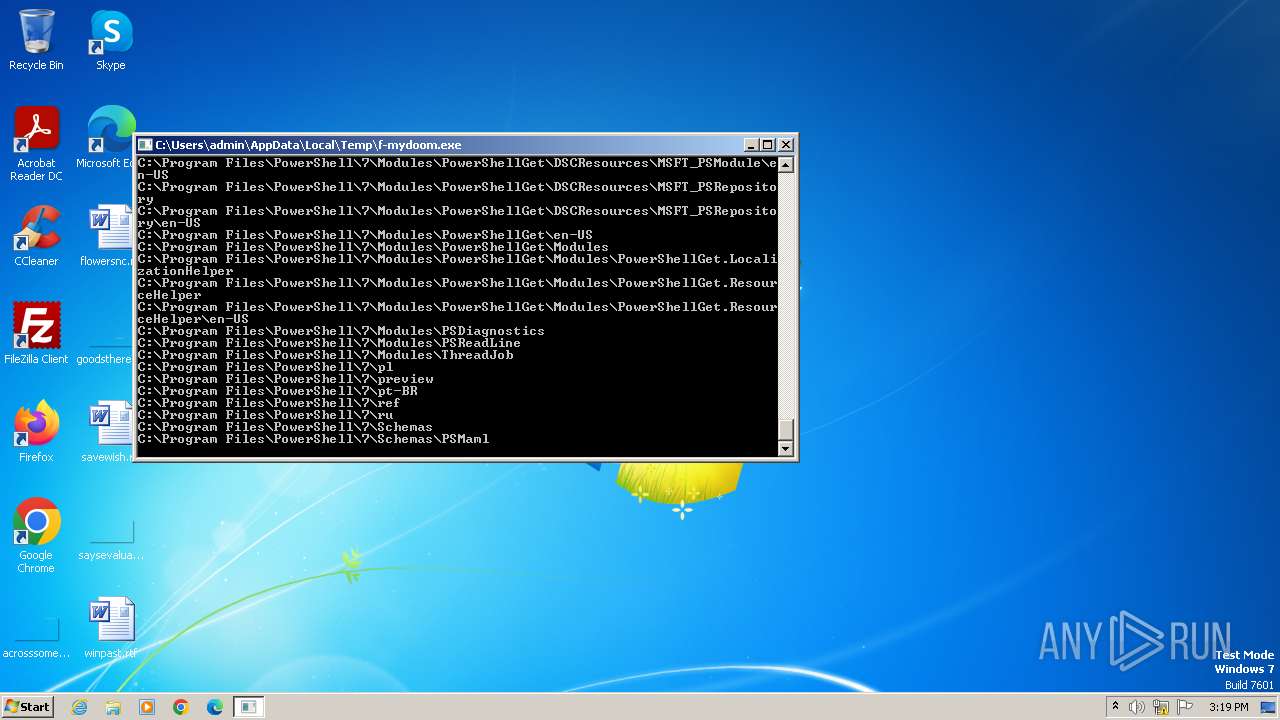
Task: Launch FileZilla Client shortcut
Action: 36,334
